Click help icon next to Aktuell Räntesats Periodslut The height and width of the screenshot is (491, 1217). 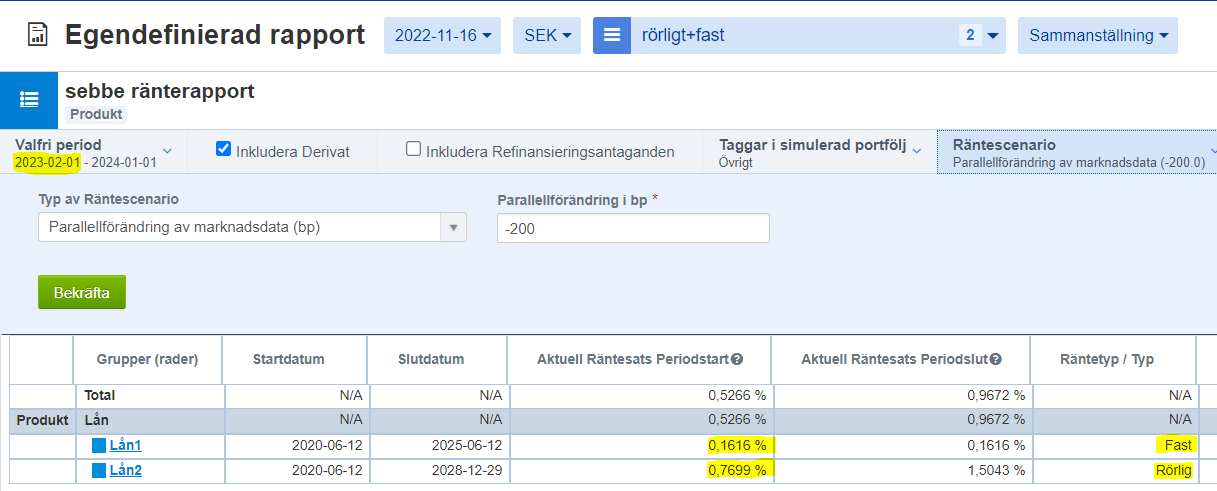996,360
